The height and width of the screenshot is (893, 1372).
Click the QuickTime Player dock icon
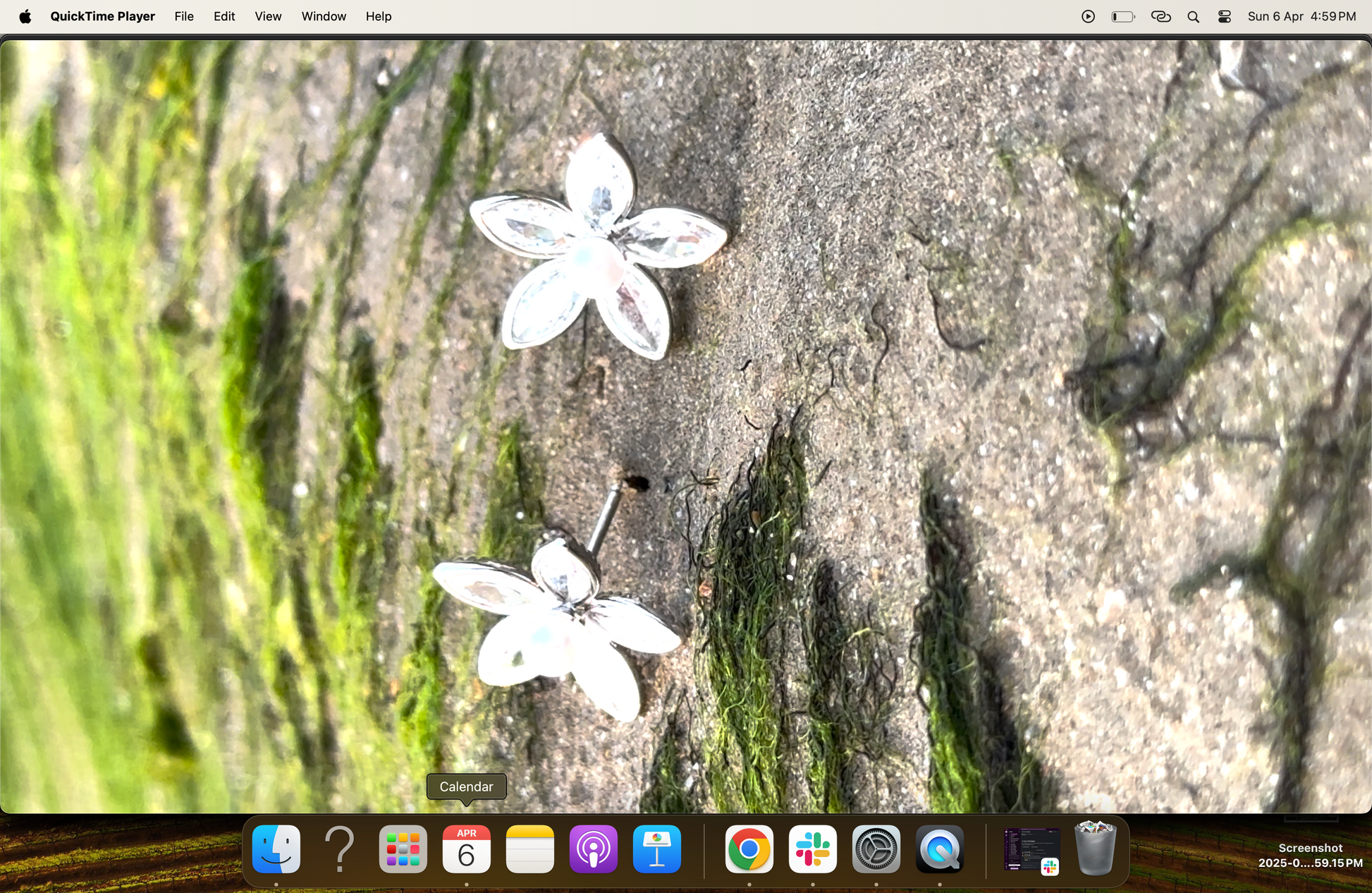pos(939,849)
